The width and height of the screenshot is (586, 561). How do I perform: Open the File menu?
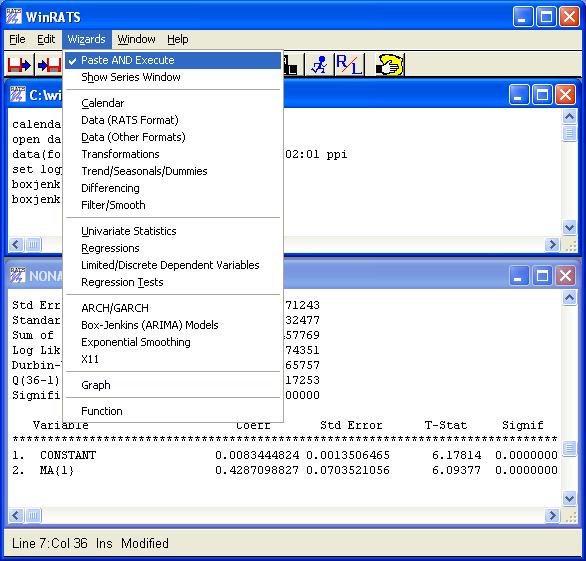click(x=17, y=39)
